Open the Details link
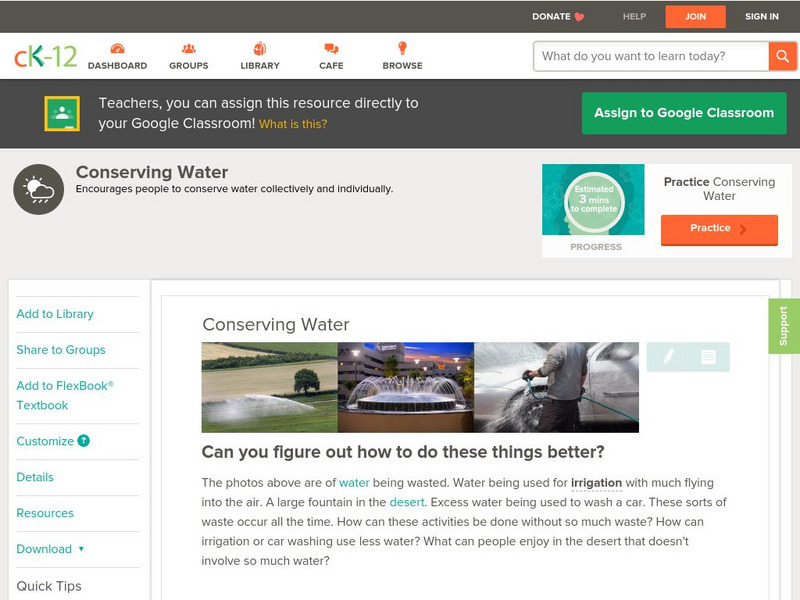Screen dimensions: 800x600 (x=35, y=477)
